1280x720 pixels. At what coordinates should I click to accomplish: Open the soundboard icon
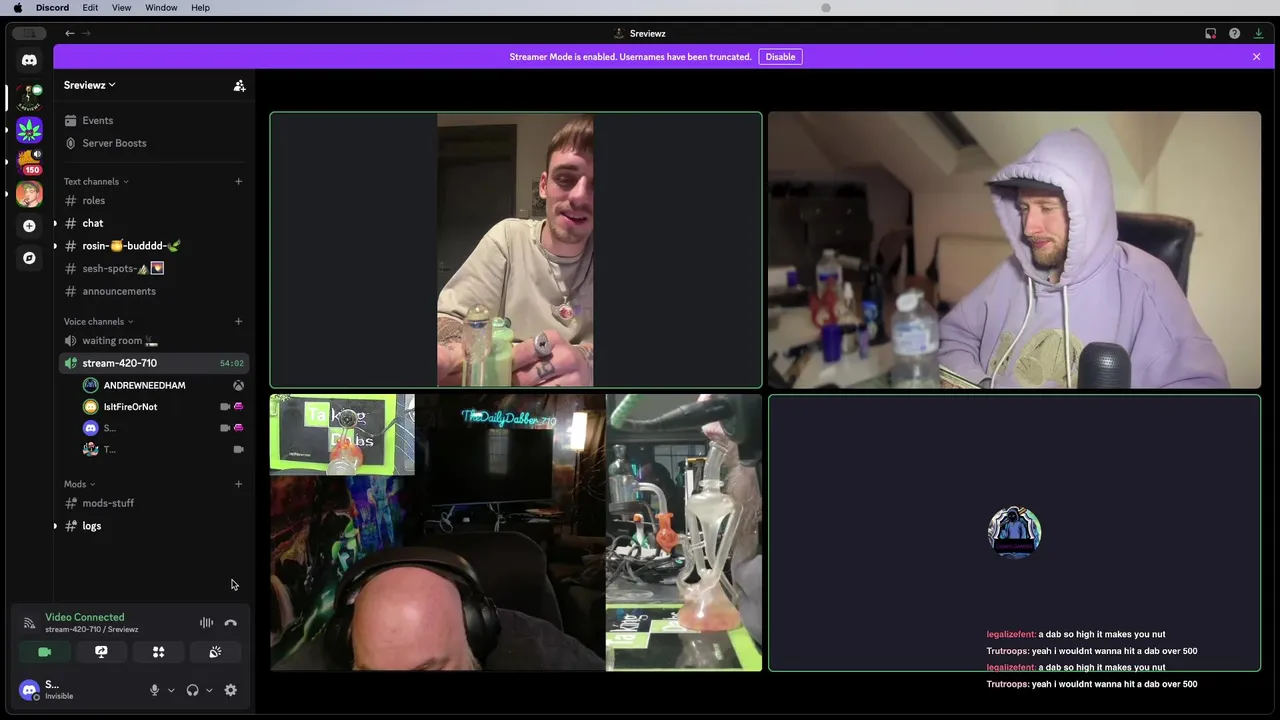coord(215,652)
